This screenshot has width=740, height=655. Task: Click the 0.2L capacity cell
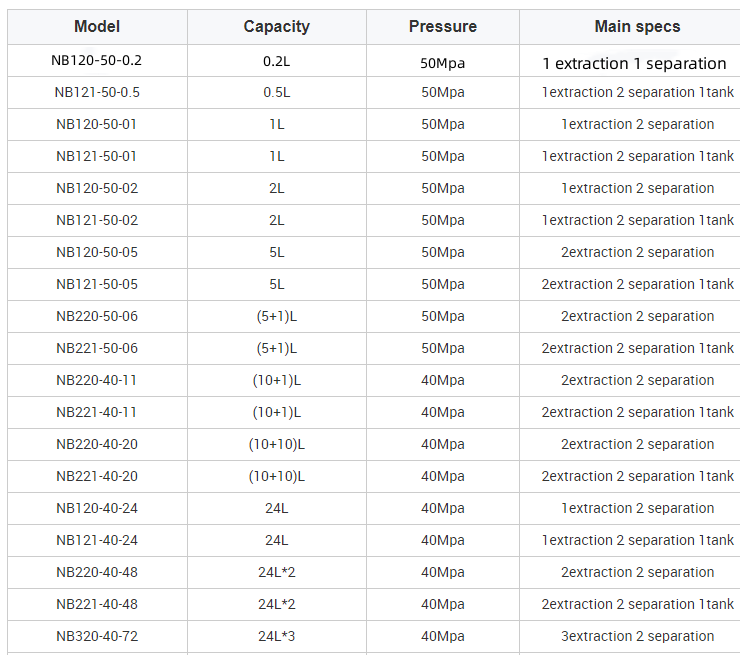pos(276,61)
